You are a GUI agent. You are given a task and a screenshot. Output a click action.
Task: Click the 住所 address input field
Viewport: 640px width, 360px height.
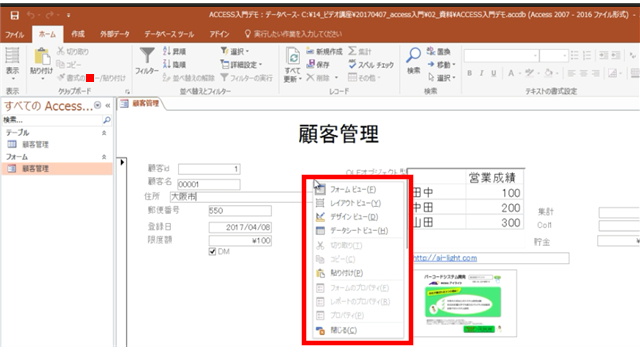click(x=237, y=197)
